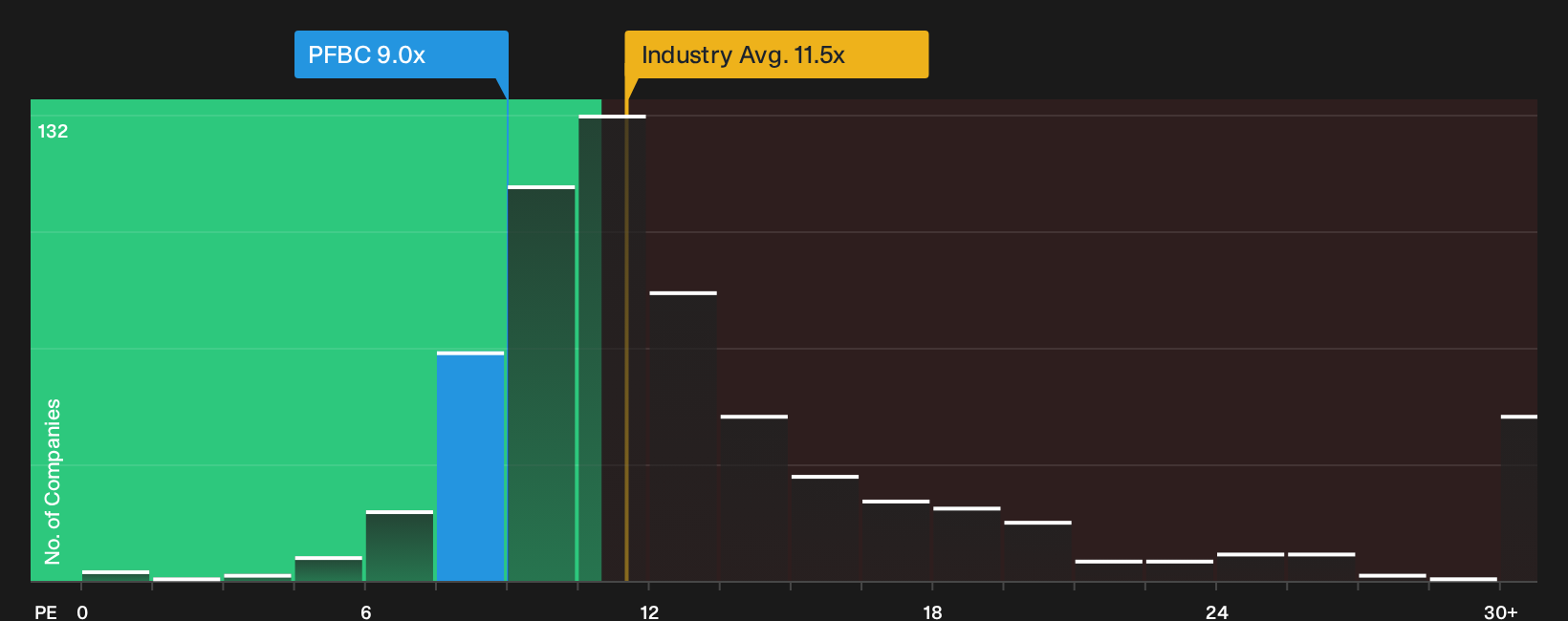Select the blue highlighted histogram bar
1568x621 pixels.
[x=470, y=466]
